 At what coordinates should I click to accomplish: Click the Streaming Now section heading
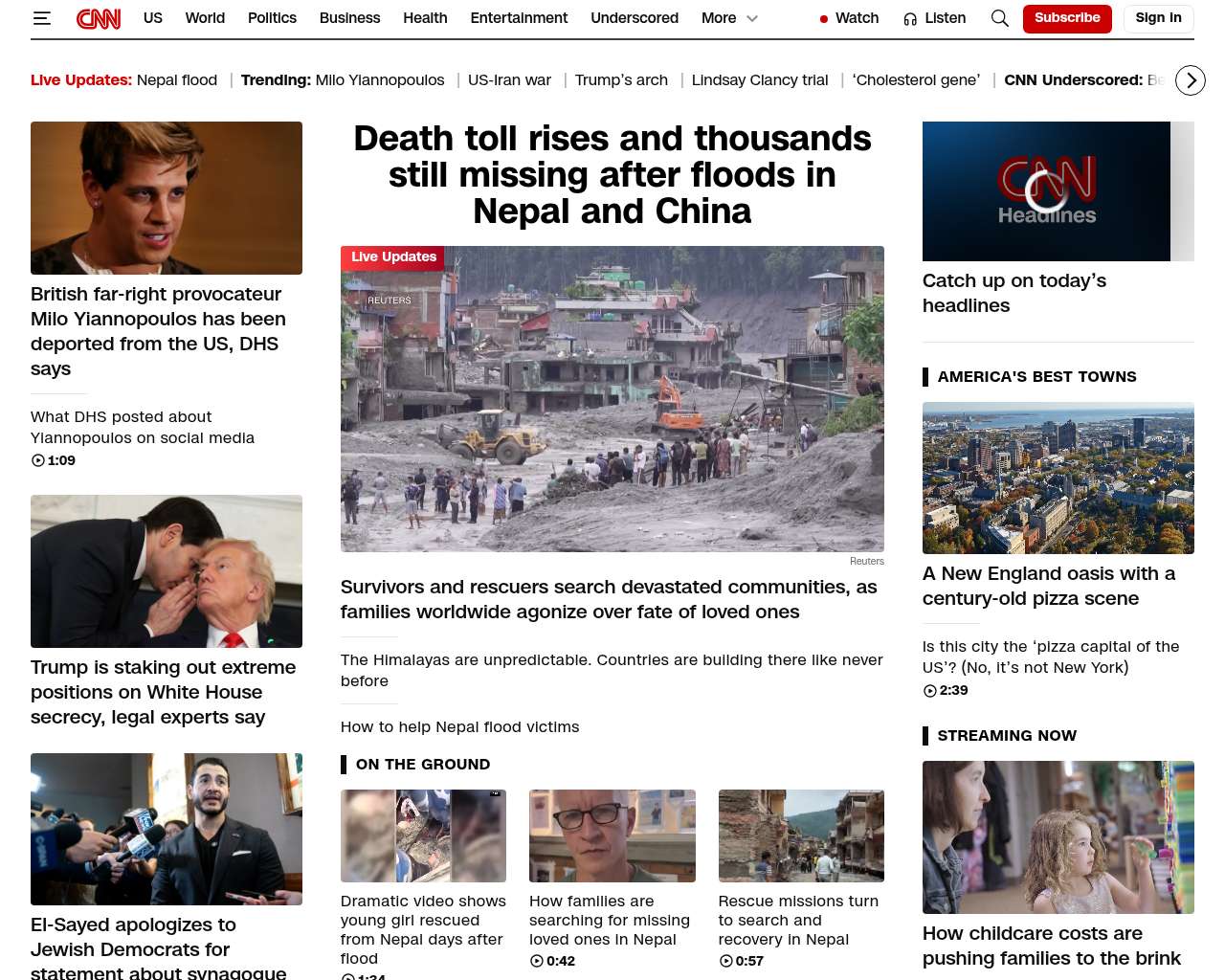(1007, 736)
